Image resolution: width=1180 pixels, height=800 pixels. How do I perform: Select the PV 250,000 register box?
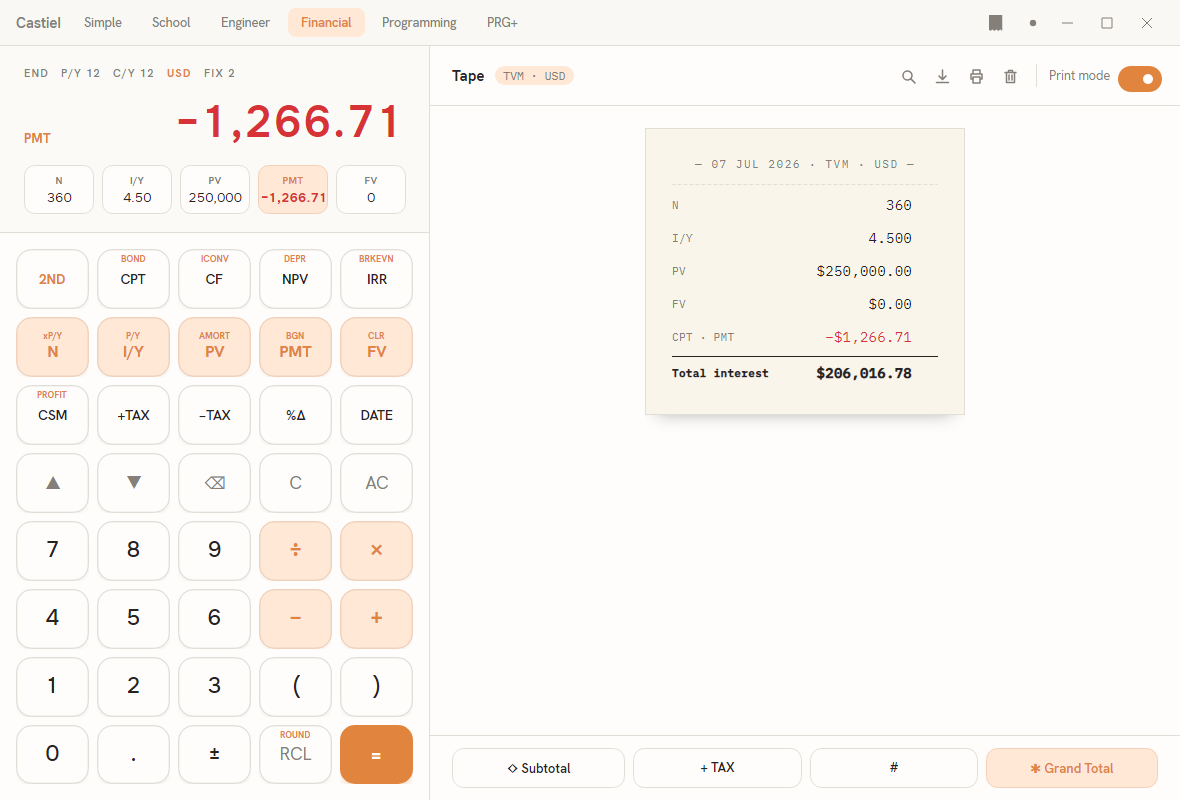[x=214, y=190]
